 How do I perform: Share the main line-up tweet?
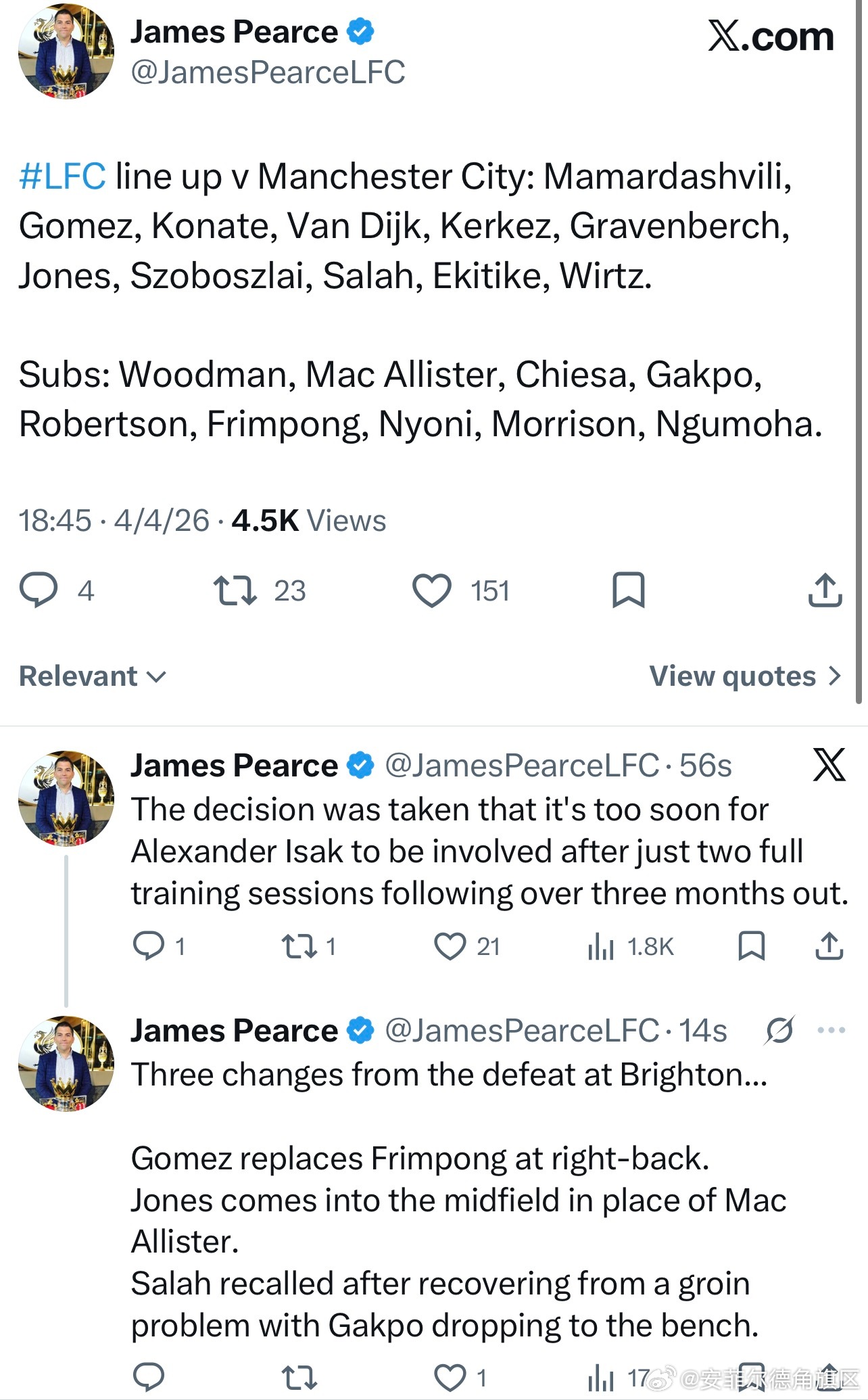(x=825, y=590)
